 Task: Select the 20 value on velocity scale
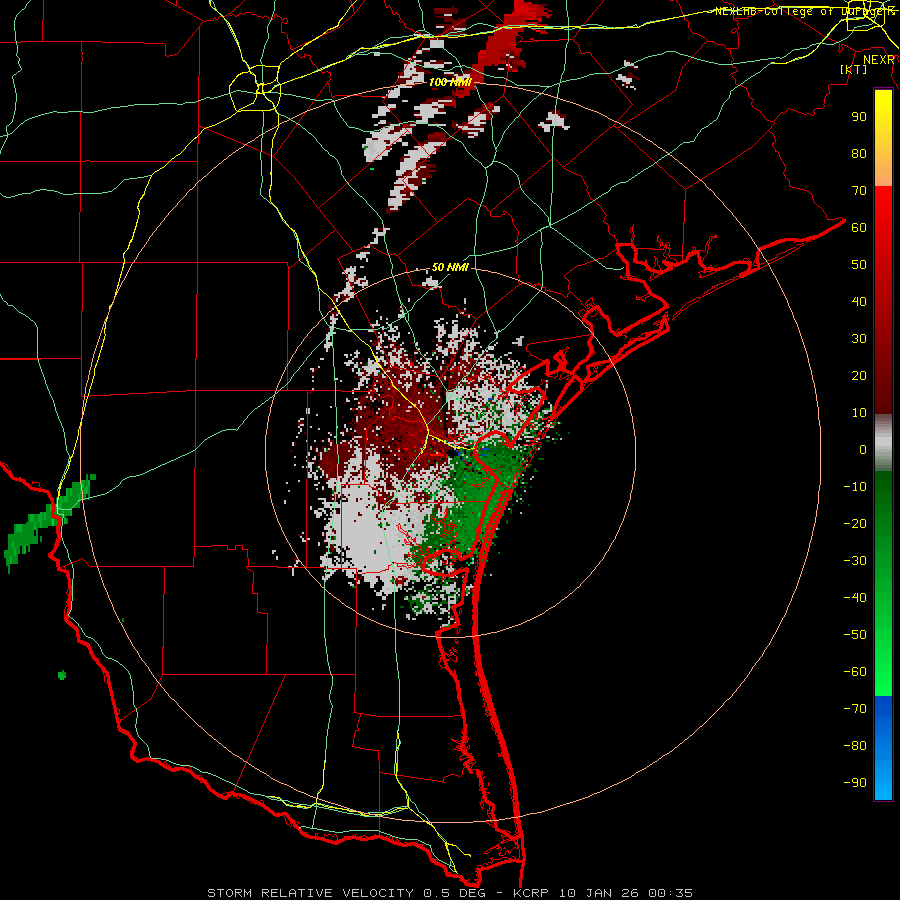click(859, 376)
